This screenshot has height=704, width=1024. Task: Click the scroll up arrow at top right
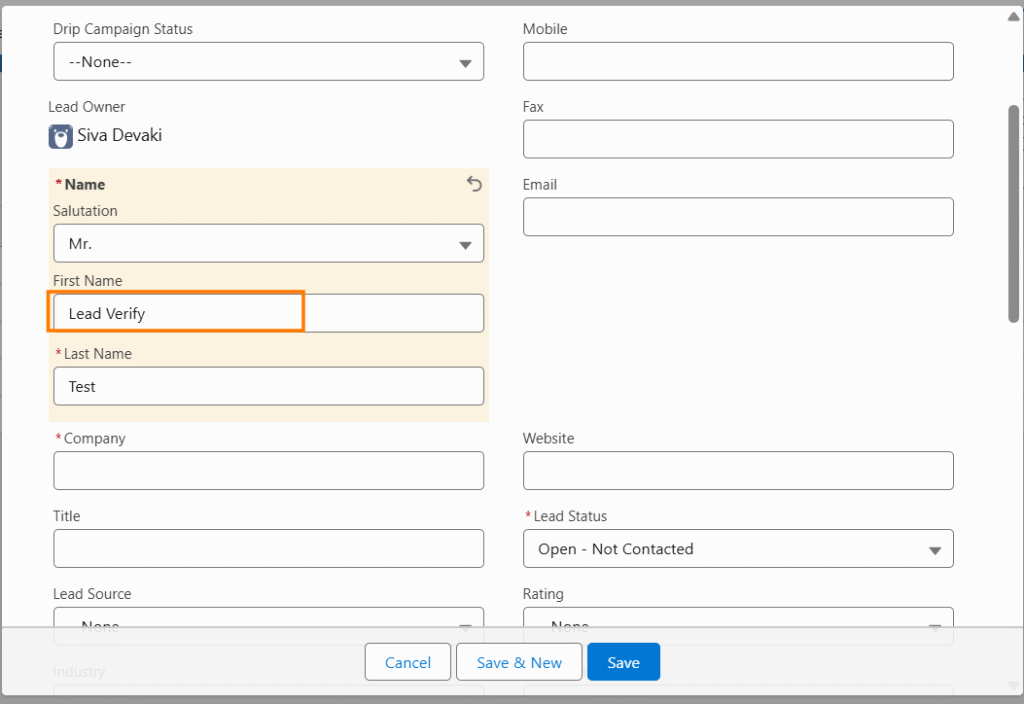1013,16
